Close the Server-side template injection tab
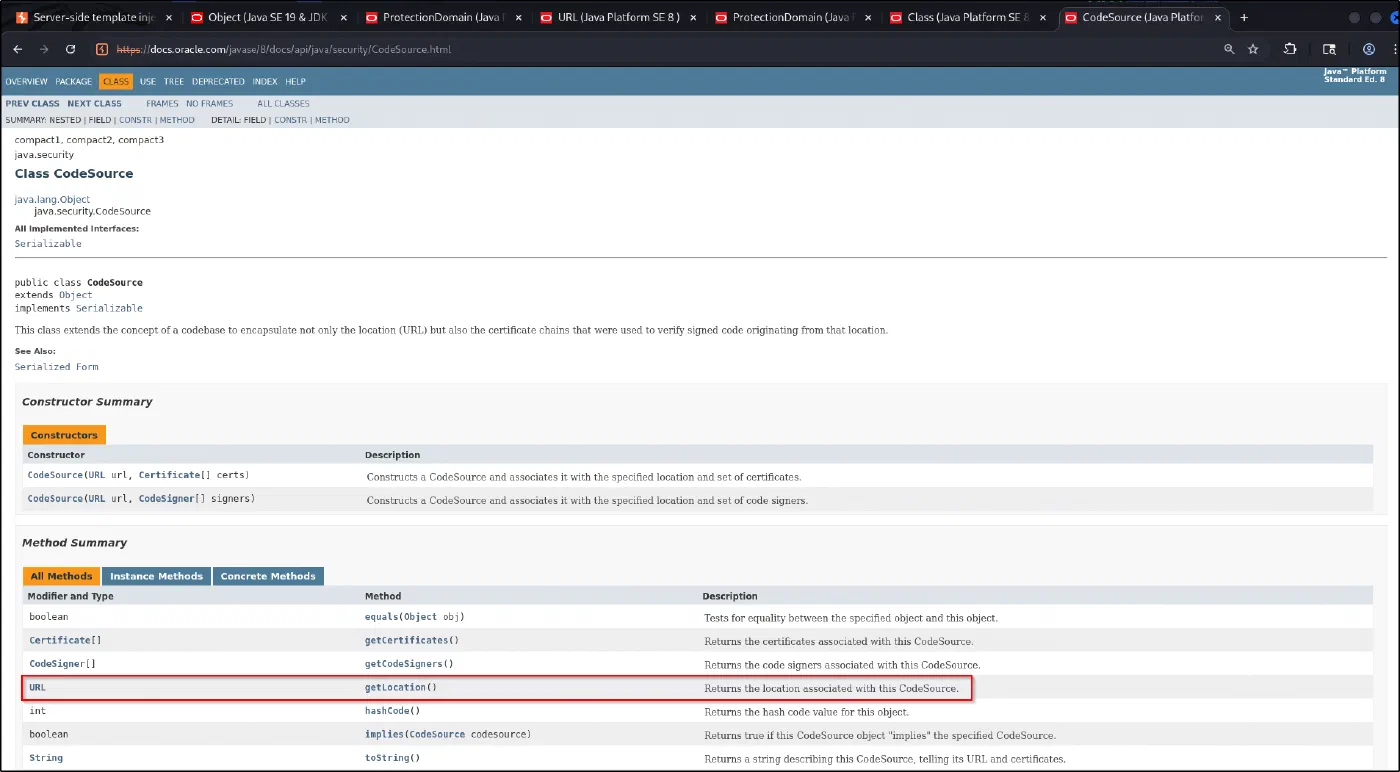 coord(168,17)
